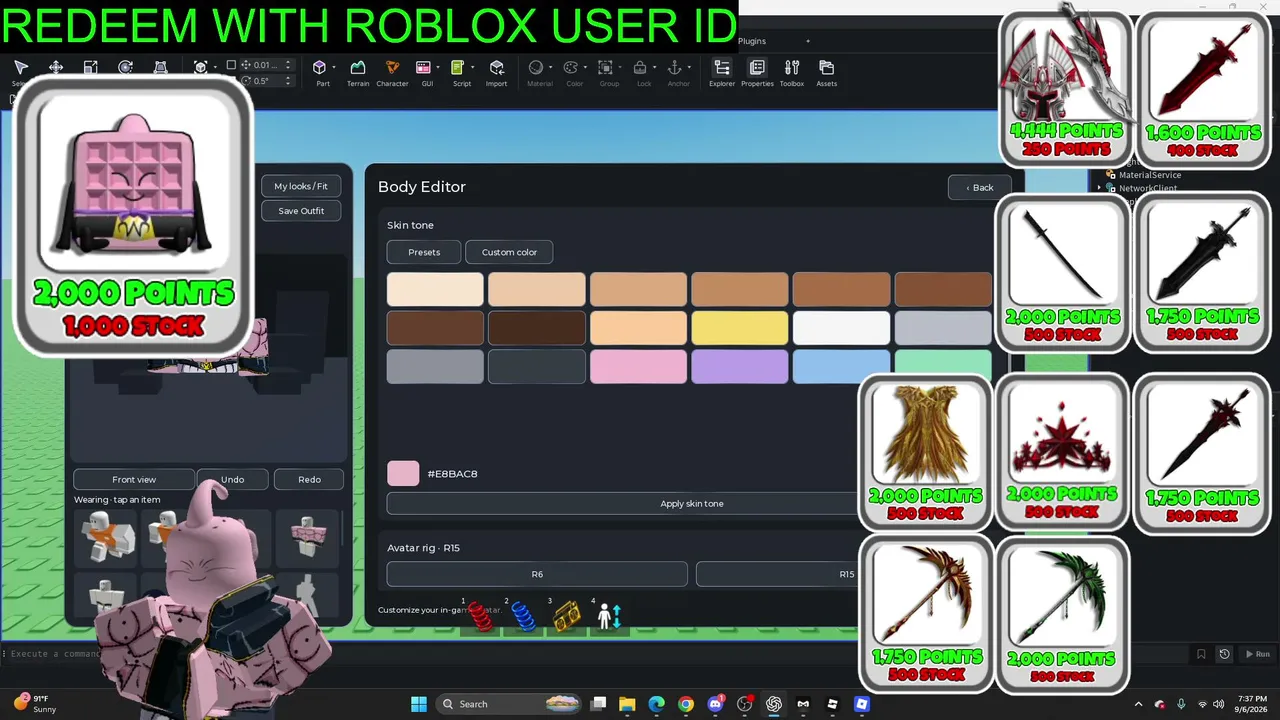Viewport: 1280px width, 720px height.
Task: Open Discord from the taskbar
Action: click(715, 704)
